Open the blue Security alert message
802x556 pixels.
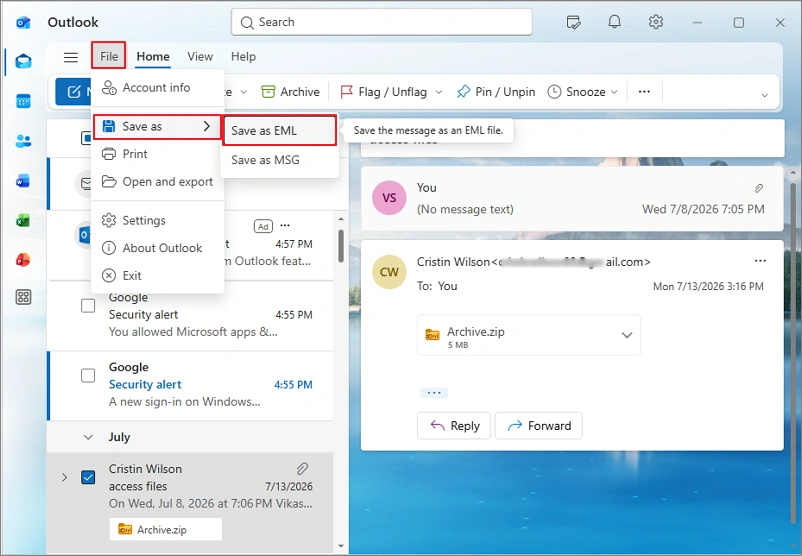[190, 385]
